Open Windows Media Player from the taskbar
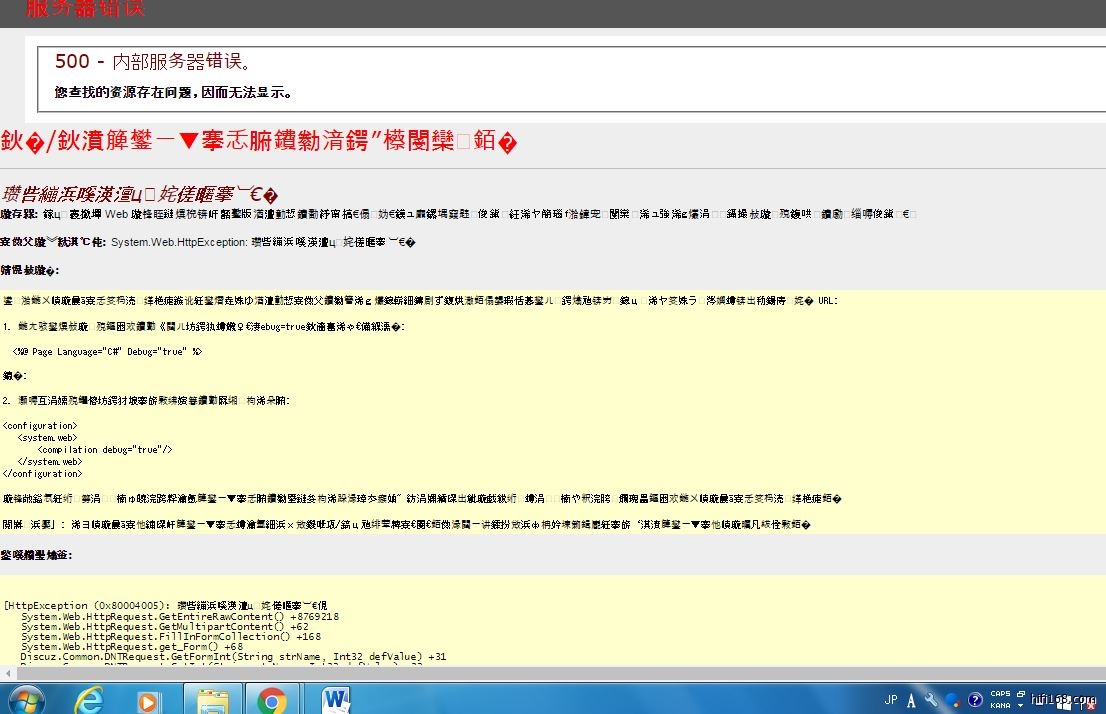The width and height of the screenshot is (1106, 714). 149,700
